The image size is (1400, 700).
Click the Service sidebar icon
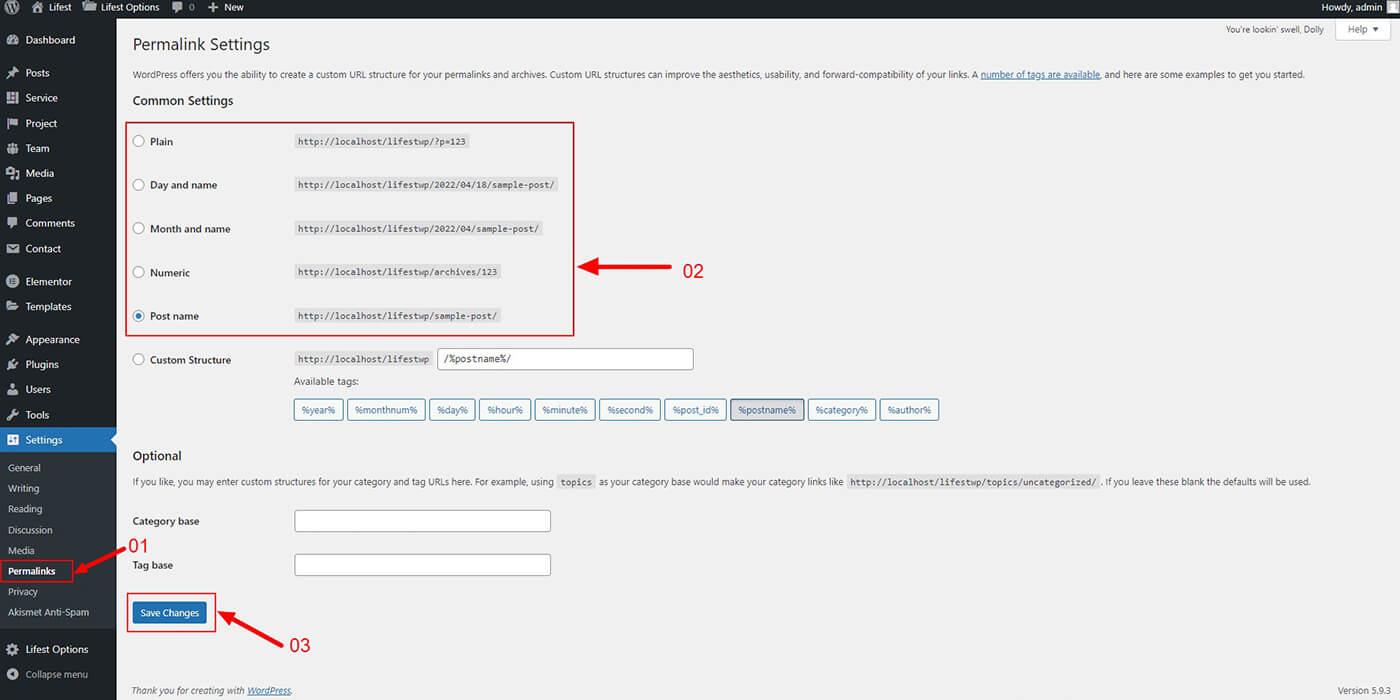tap(12, 98)
